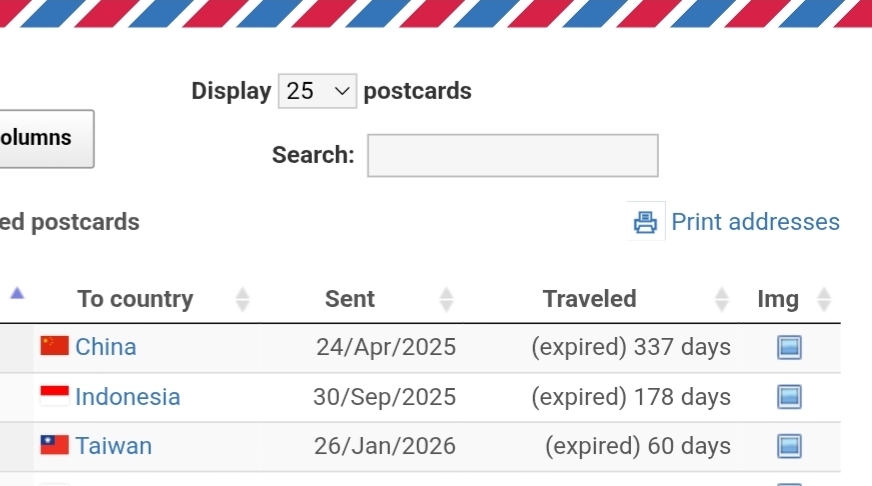The width and height of the screenshot is (872, 486).
Task: Click the Print addresses link
Action: (755, 222)
